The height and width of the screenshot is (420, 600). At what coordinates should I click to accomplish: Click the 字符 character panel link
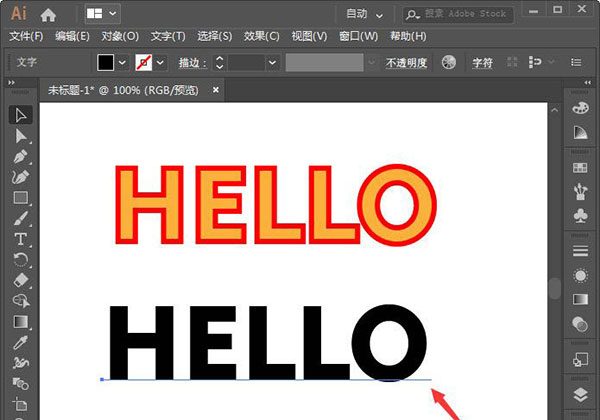click(482, 63)
